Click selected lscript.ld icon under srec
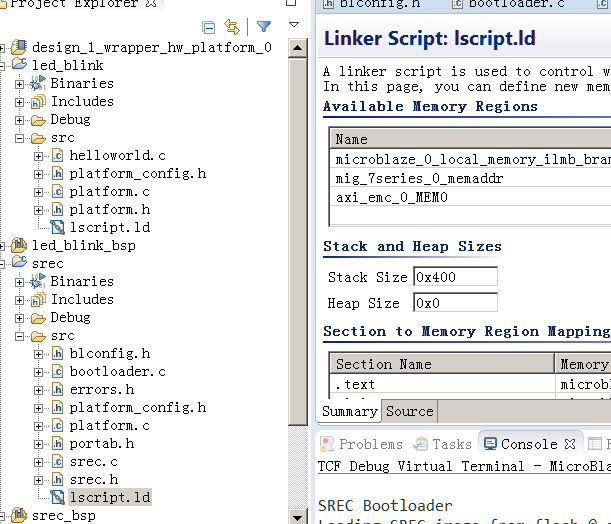Screen dimensions: 611x524 [x=58, y=498]
